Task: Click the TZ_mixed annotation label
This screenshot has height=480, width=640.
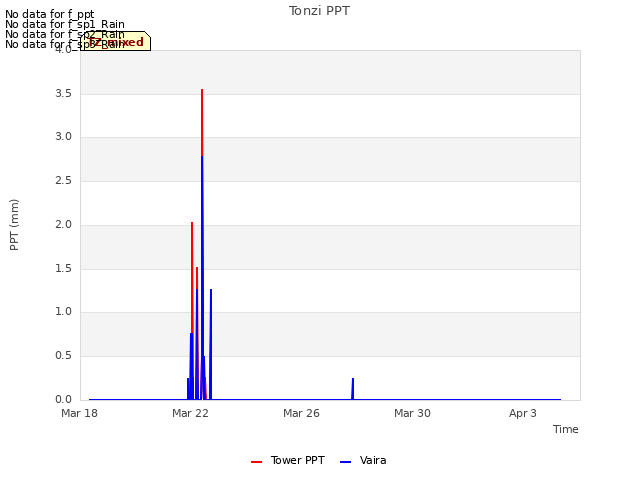Action: point(116,41)
